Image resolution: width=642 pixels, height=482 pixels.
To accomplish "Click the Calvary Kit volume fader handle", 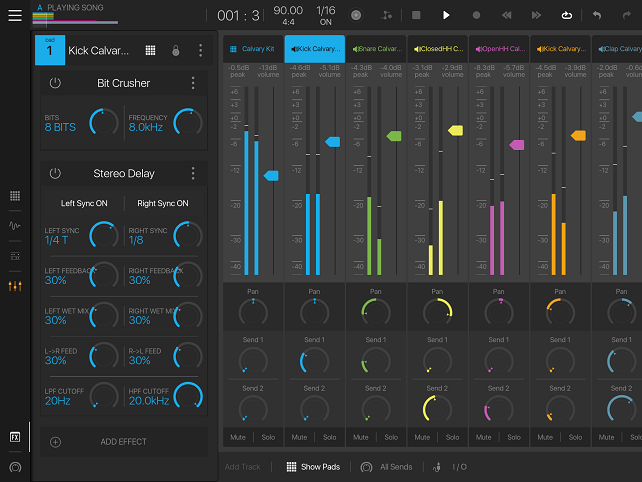I will 271,176.
